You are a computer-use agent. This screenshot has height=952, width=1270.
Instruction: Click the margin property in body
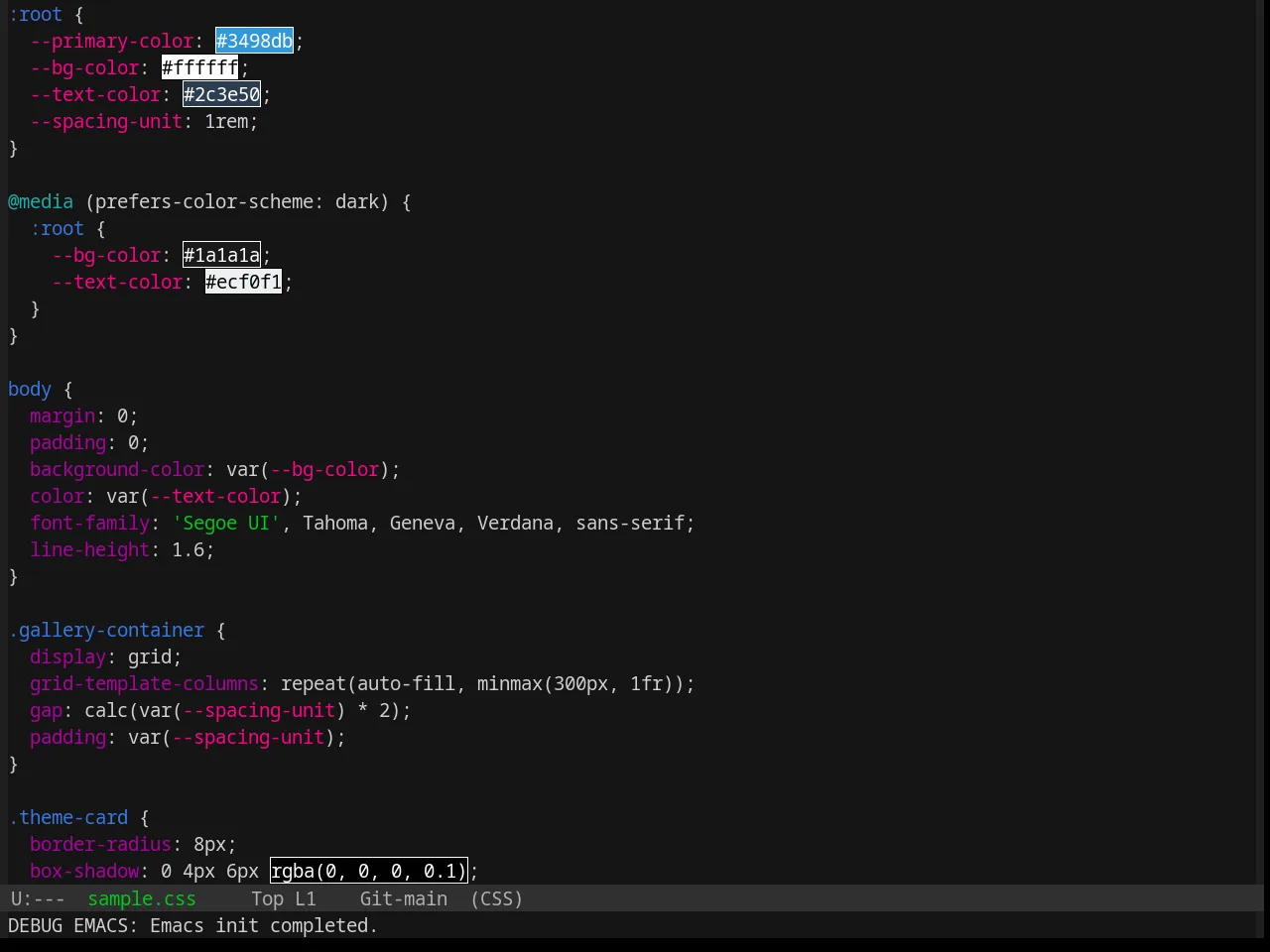point(63,416)
